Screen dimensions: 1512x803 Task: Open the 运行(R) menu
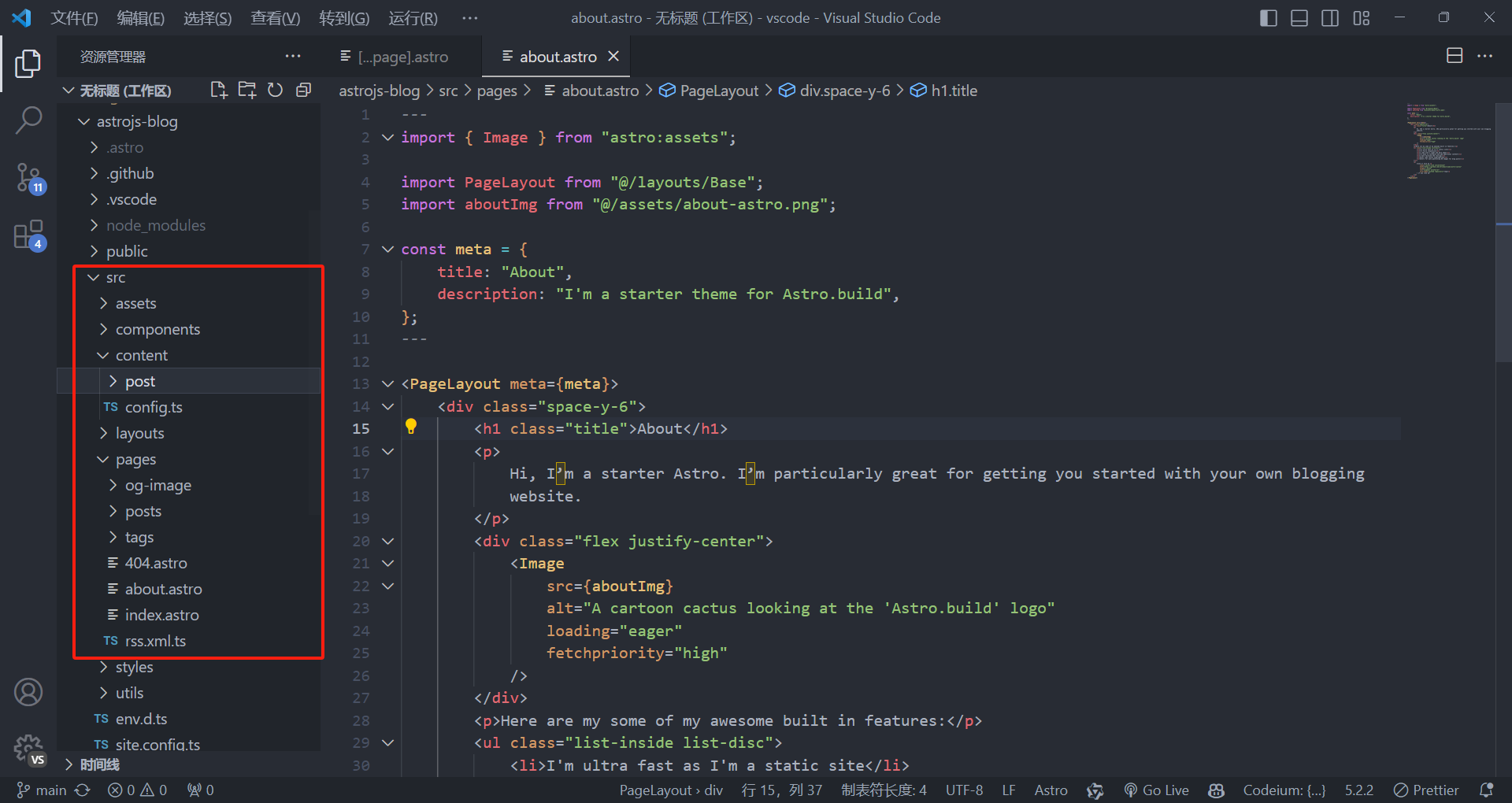pyautogui.click(x=412, y=17)
